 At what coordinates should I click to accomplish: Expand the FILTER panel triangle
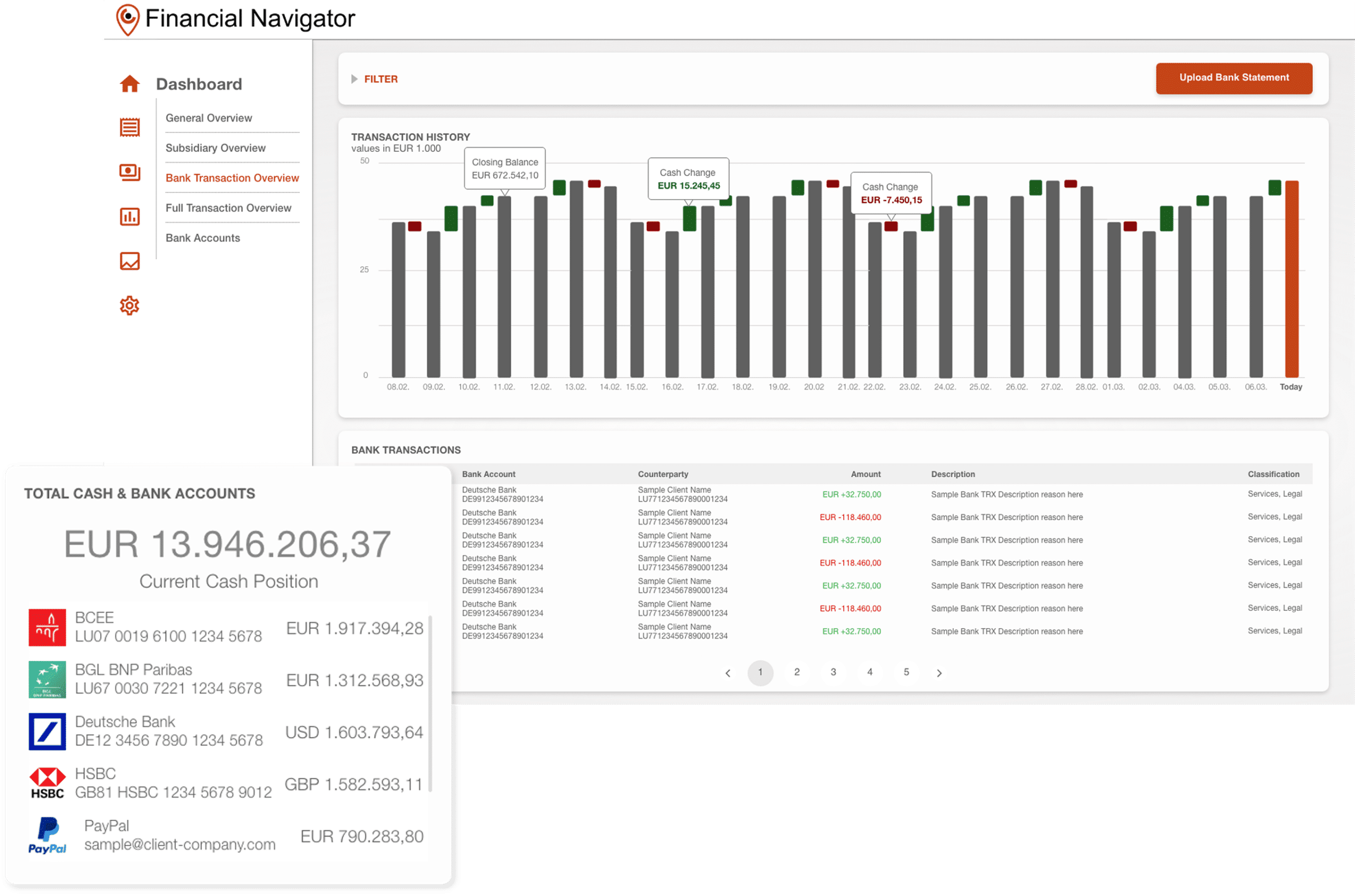[354, 79]
